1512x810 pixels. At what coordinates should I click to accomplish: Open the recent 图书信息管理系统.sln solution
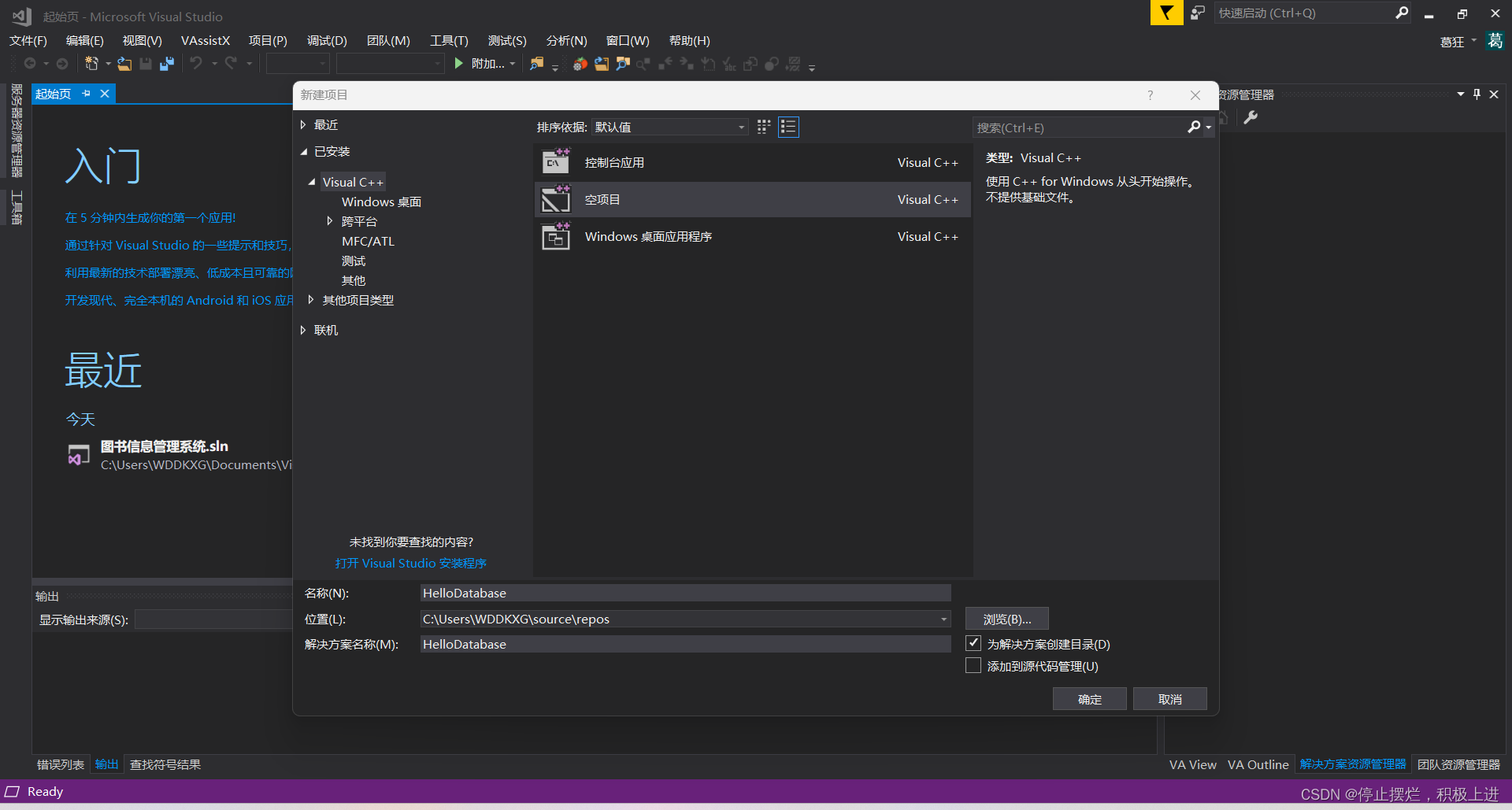tap(164, 446)
